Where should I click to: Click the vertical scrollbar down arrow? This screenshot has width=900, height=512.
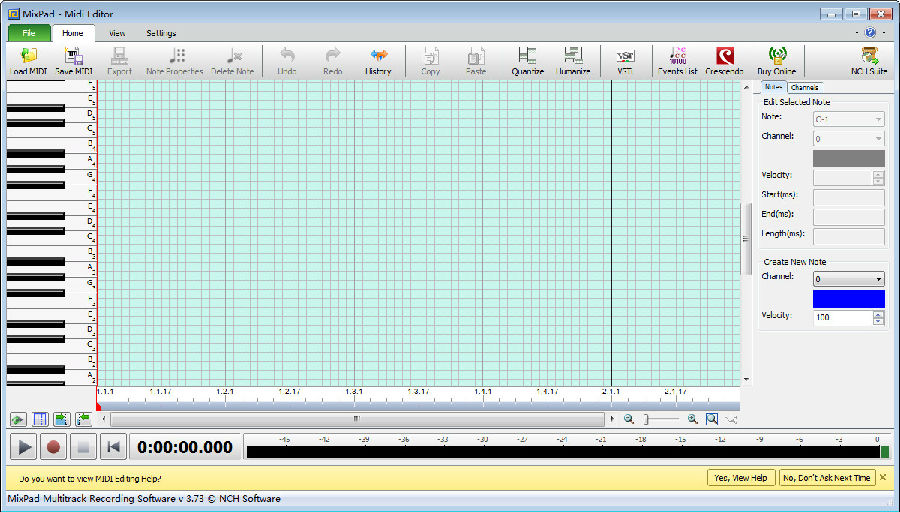[746, 379]
